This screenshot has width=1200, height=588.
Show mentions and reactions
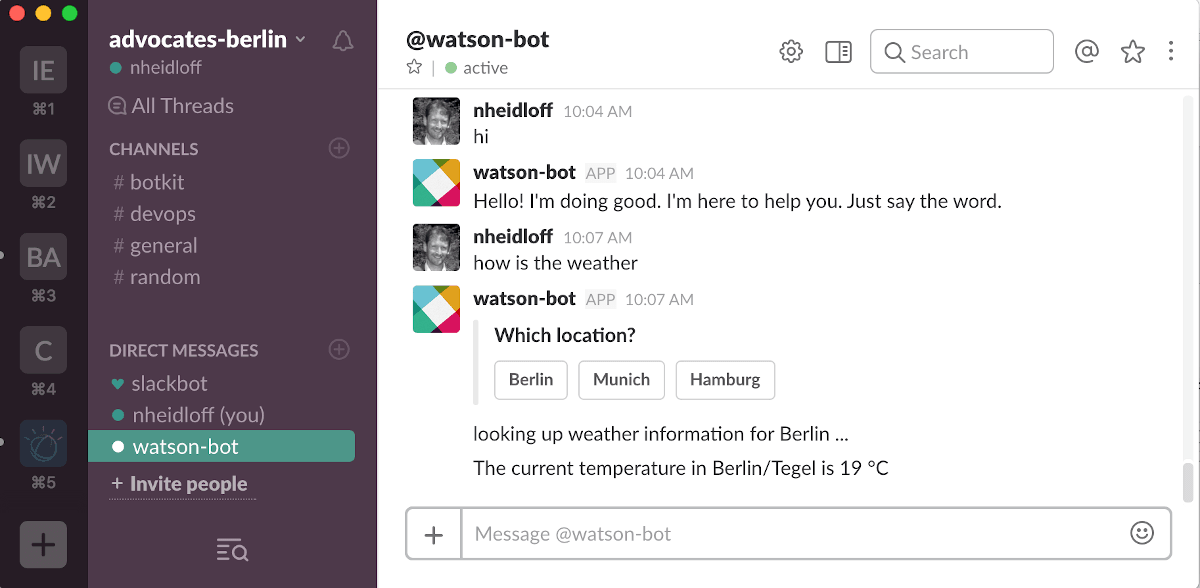(x=1086, y=52)
